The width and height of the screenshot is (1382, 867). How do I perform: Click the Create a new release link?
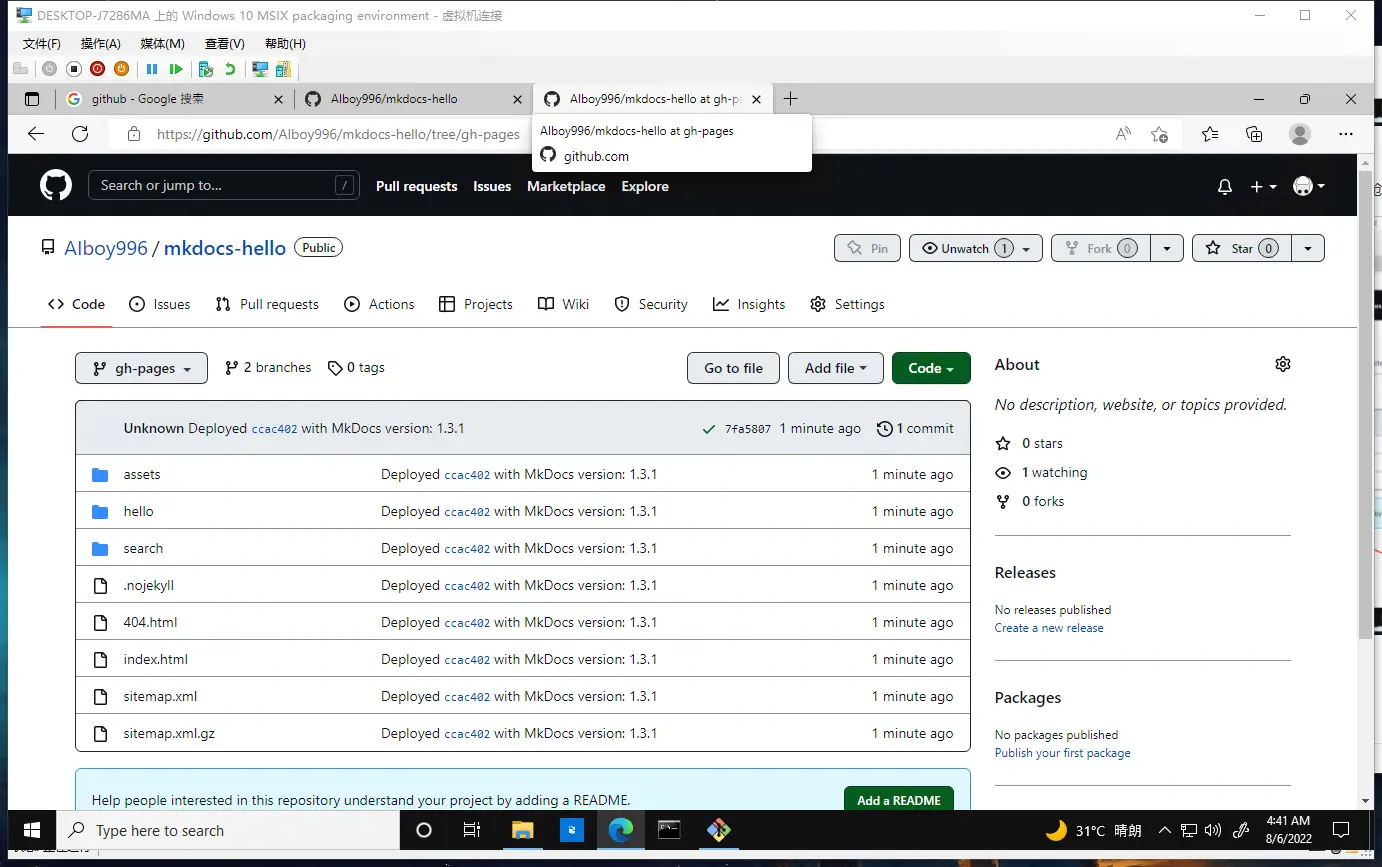point(1049,628)
